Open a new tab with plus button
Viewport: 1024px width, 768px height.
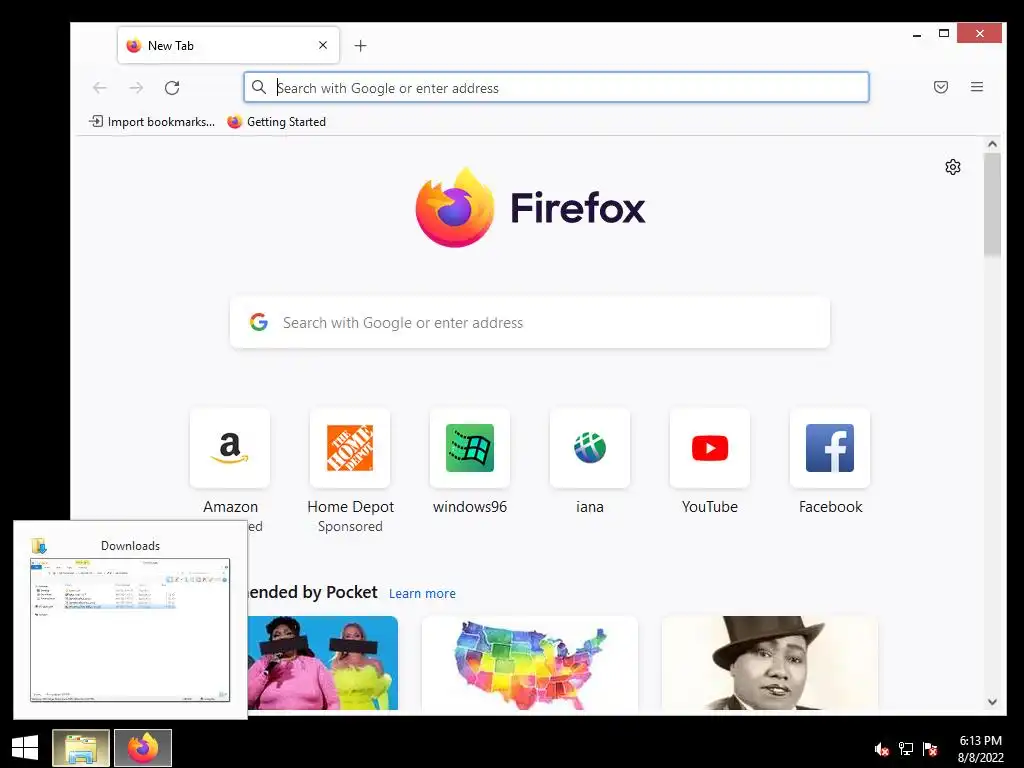pos(360,46)
